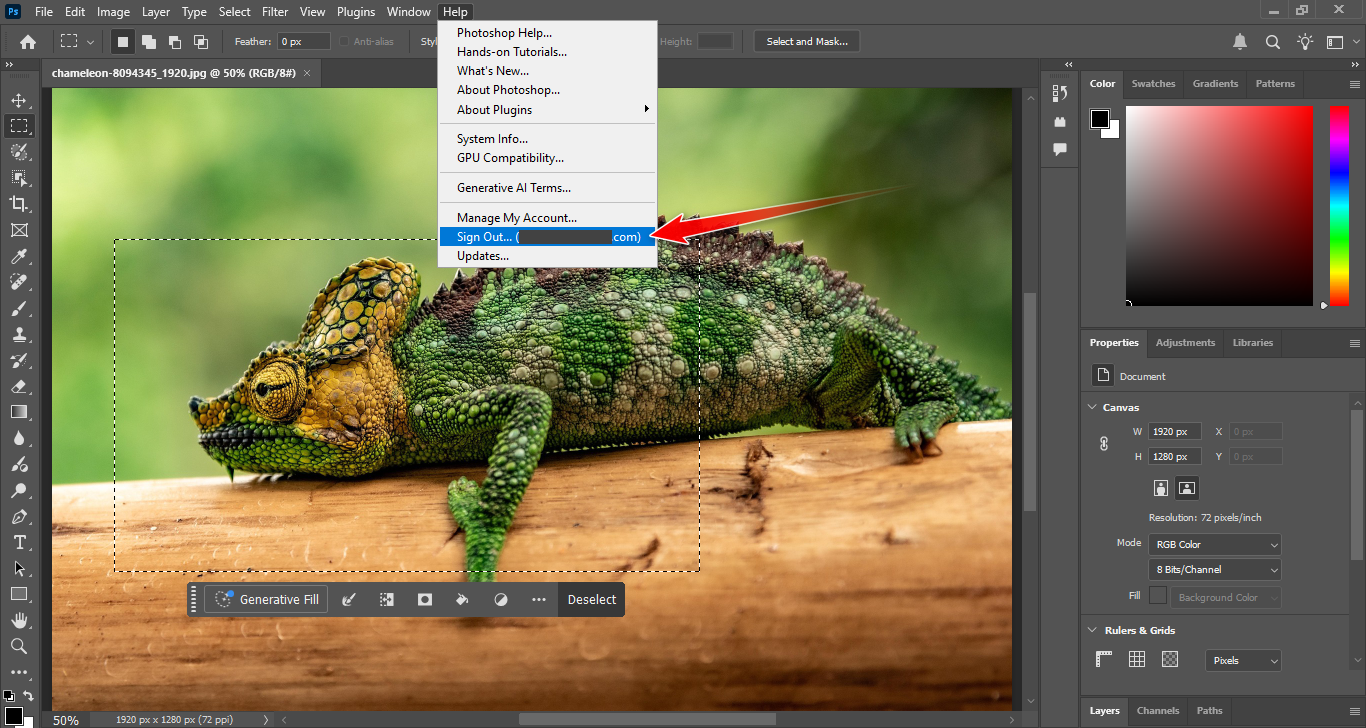1366x728 pixels.
Task: Select the Move tool
Action: point(18,100)
